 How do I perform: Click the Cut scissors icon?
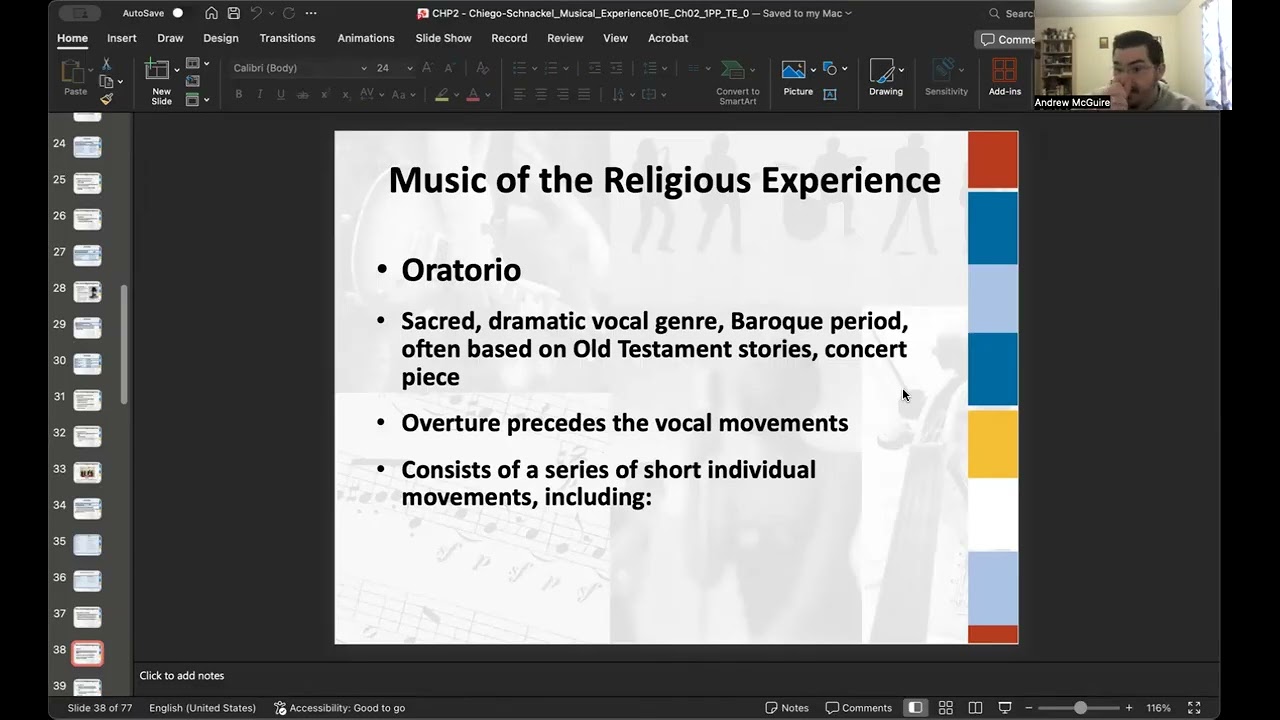(106, 64)
